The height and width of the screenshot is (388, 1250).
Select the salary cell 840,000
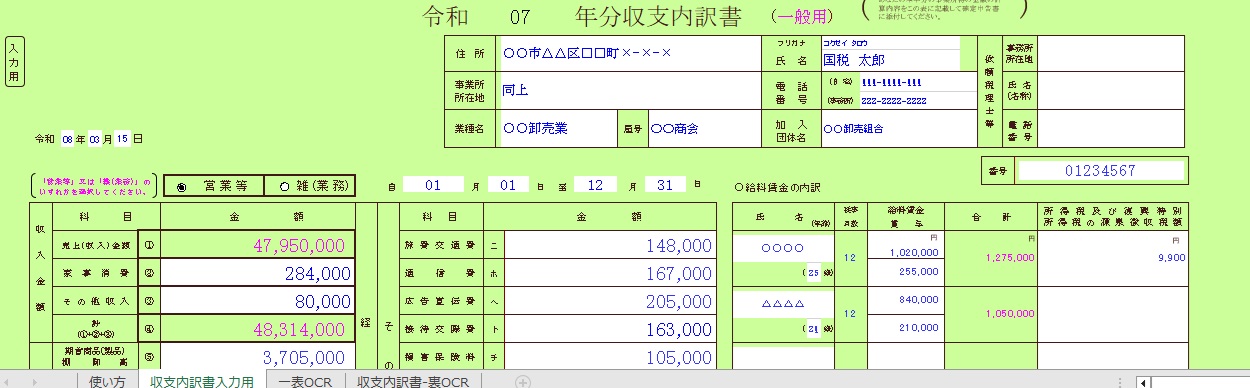coord(905,299)
